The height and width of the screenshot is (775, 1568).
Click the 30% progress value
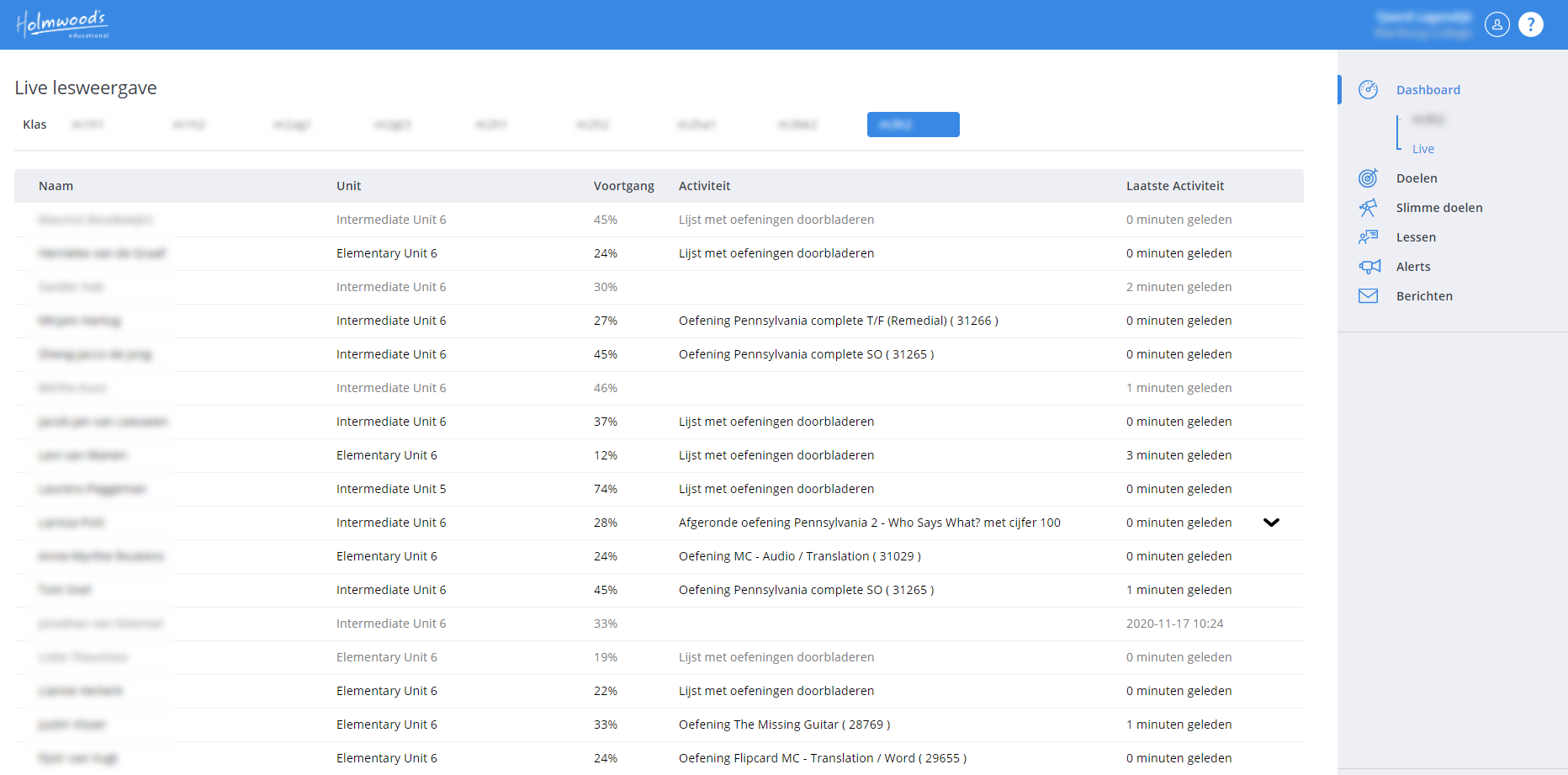click(606, 287)
